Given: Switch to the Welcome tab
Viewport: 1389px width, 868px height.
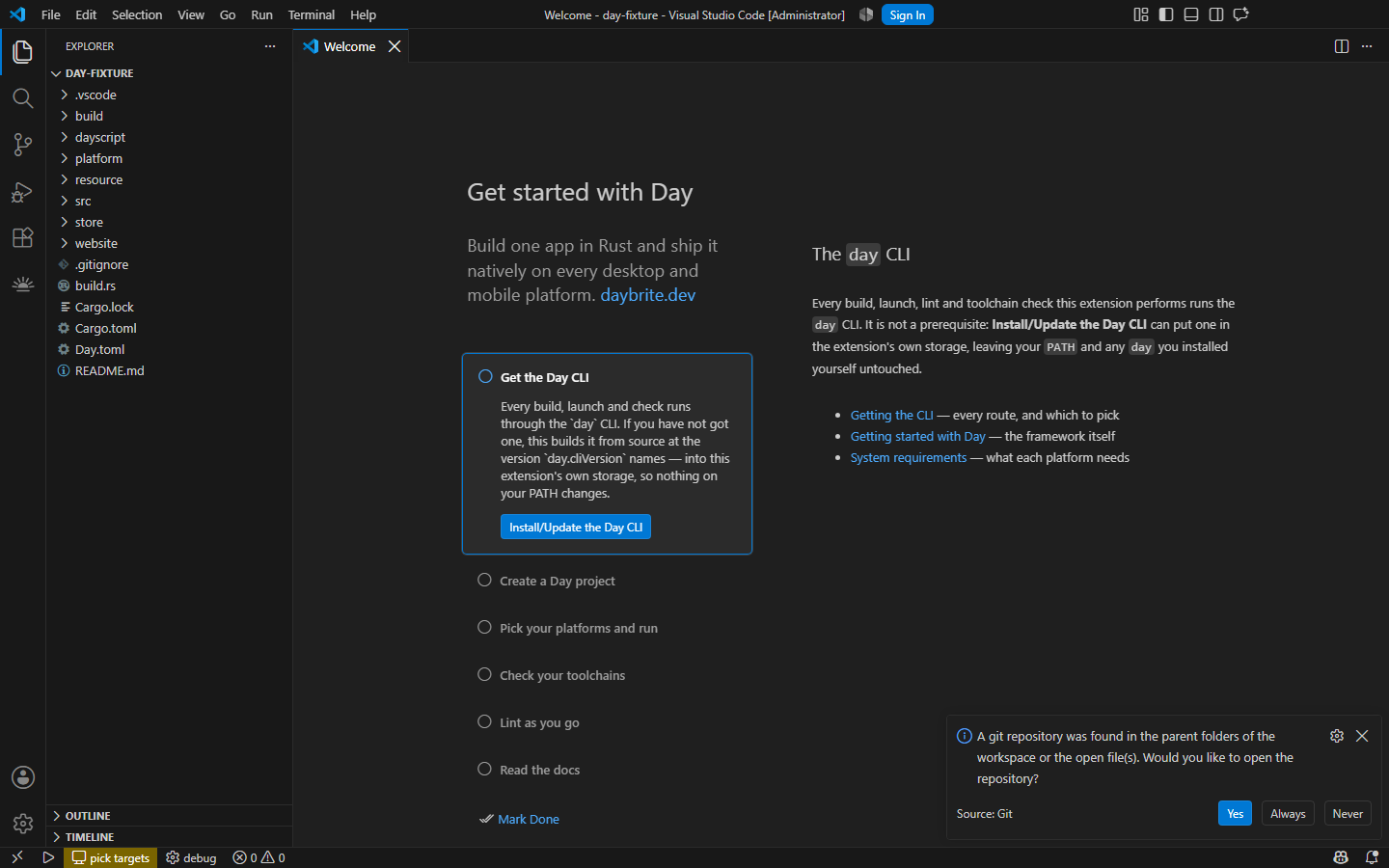Looking at the screenshot, I should pos(351,46).
